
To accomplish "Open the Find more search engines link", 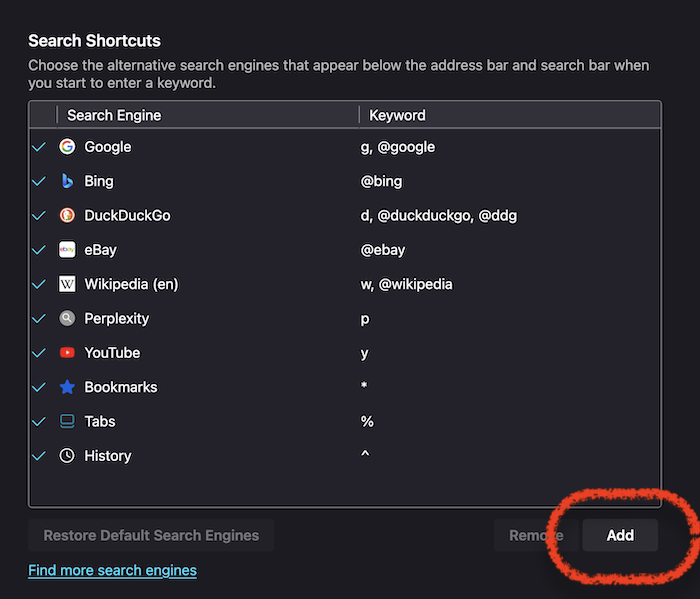I will [x=112, y=570].
